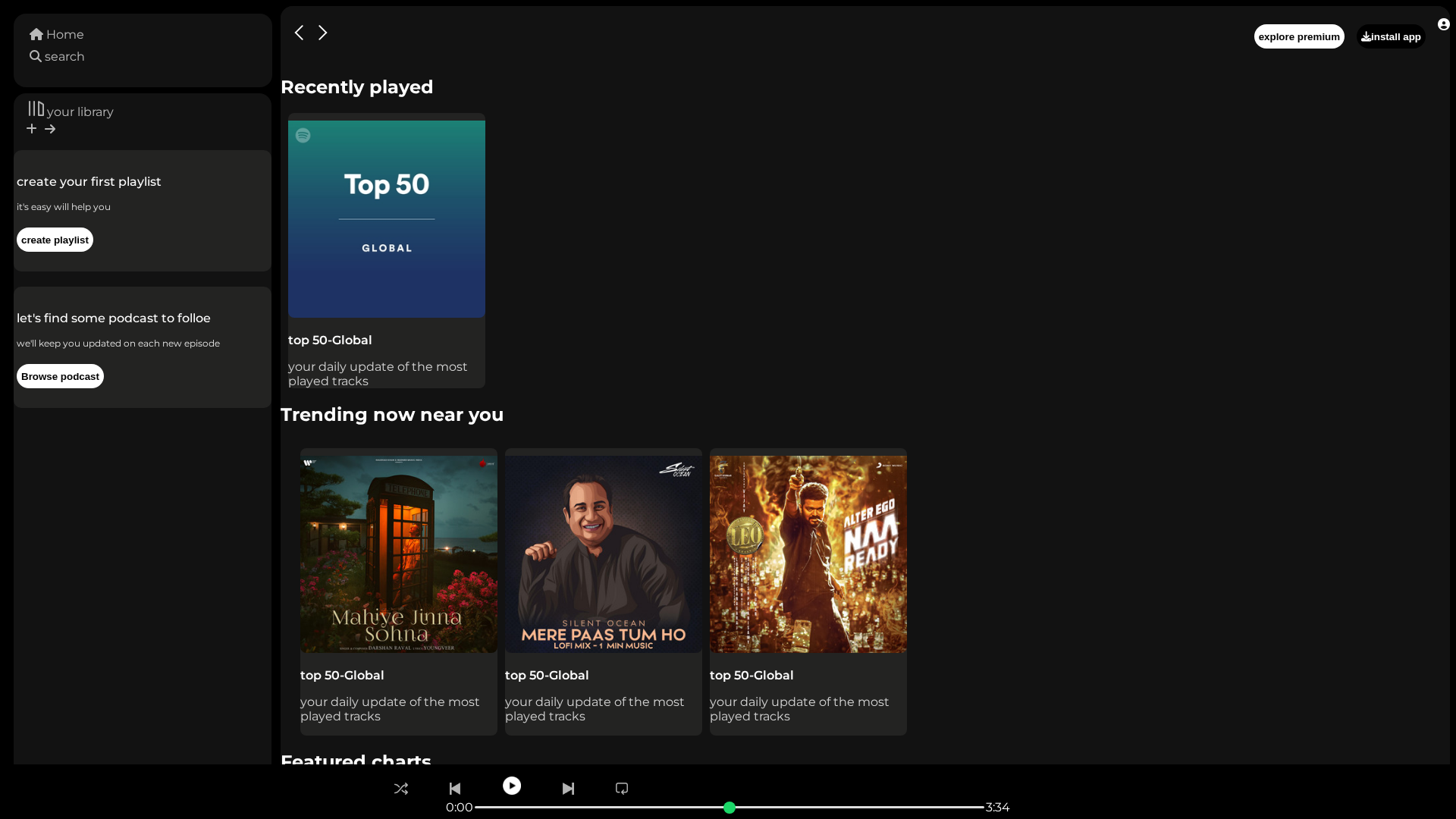Click top 50-Global title under Mere Paas Tum Ho
The width and height of the screenshot is (1456, 819).
point(547,675)
